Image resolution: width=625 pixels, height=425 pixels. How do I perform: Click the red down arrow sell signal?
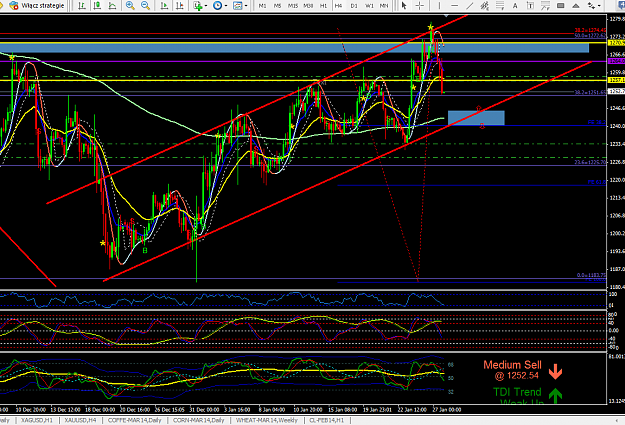(555, 372)
